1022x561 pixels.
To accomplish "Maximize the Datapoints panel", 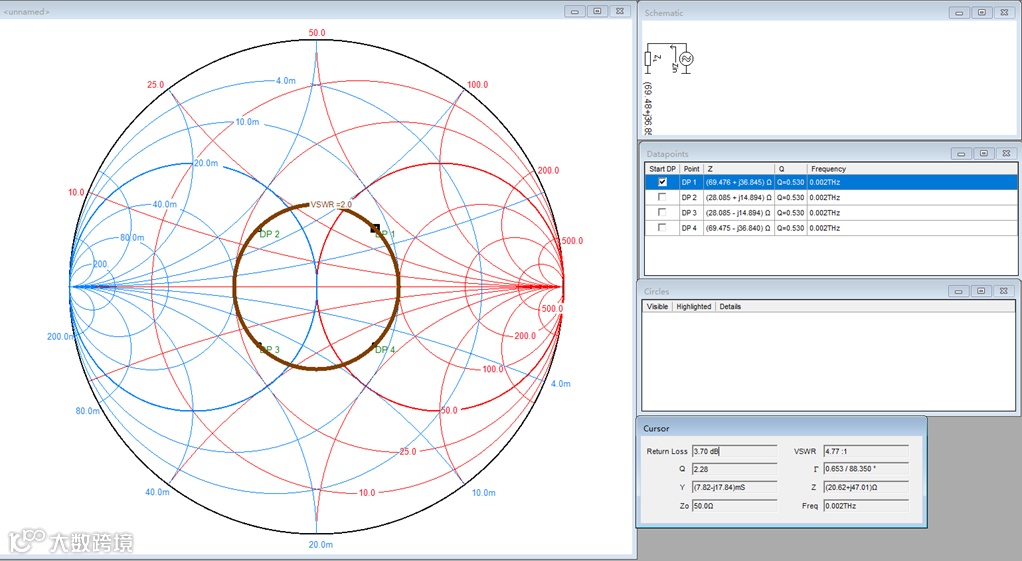I will tap(983, 153).
